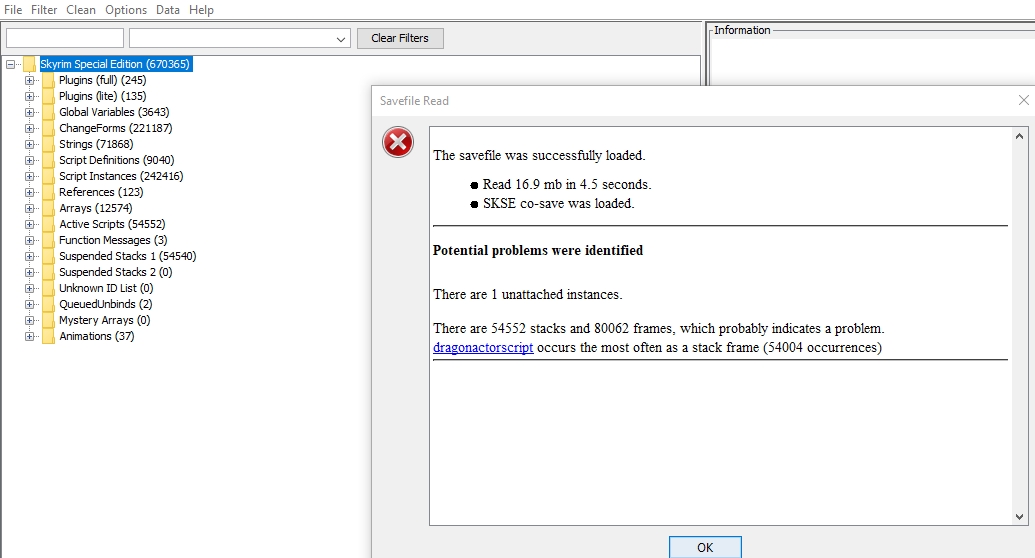
Task: Expand the References node
Action: point(29,192)
